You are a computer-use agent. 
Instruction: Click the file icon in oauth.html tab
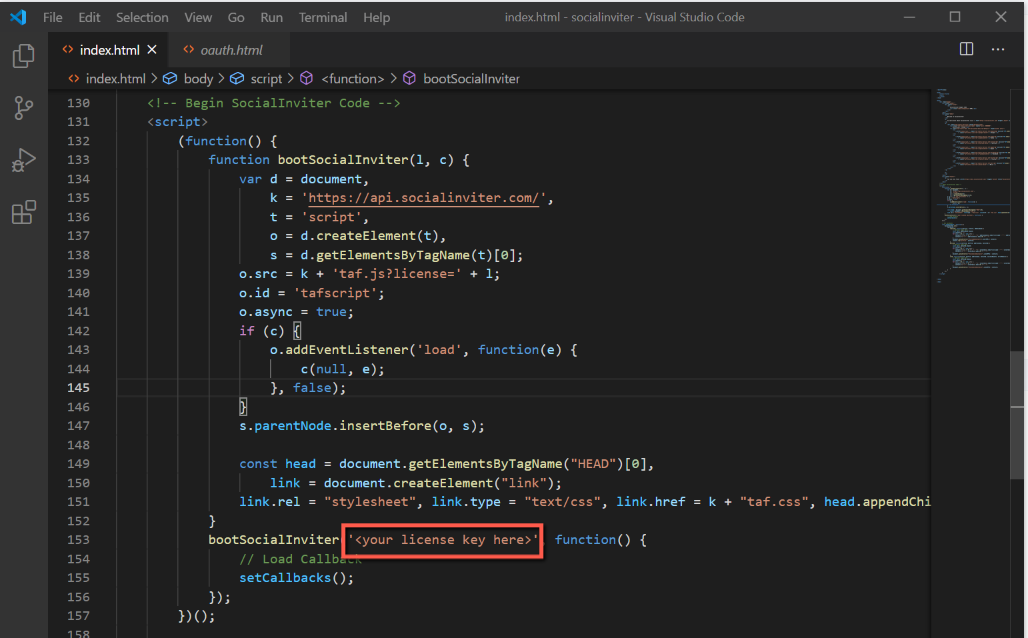tap(188, 49)
